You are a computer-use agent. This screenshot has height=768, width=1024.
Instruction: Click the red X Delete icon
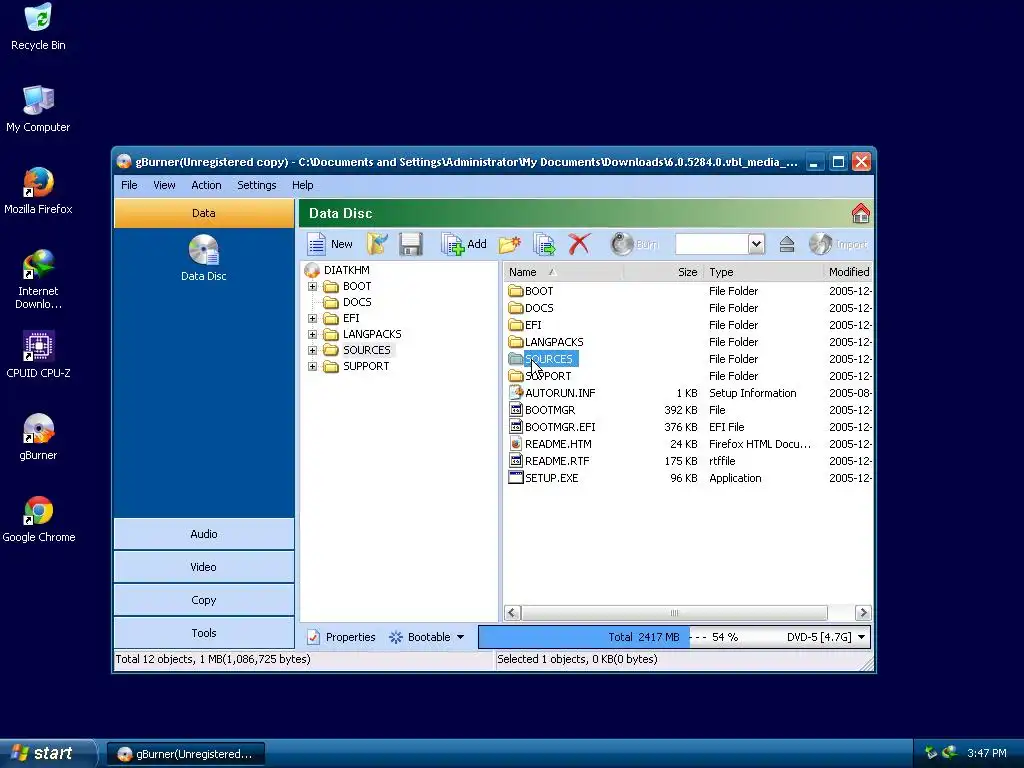coord(579,244)
